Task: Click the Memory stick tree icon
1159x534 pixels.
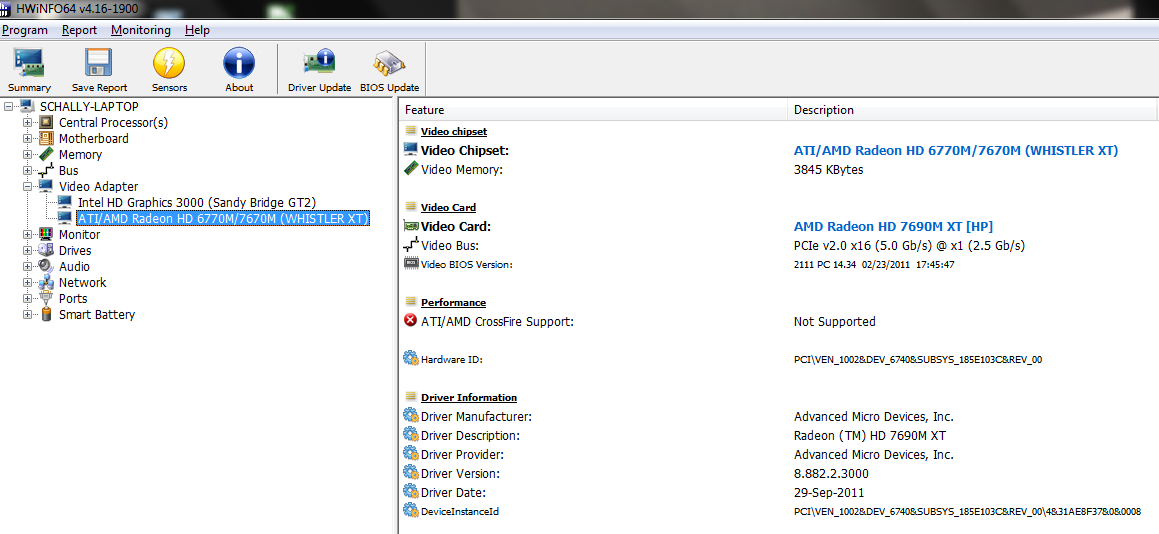Action: (x=46, y=155)
